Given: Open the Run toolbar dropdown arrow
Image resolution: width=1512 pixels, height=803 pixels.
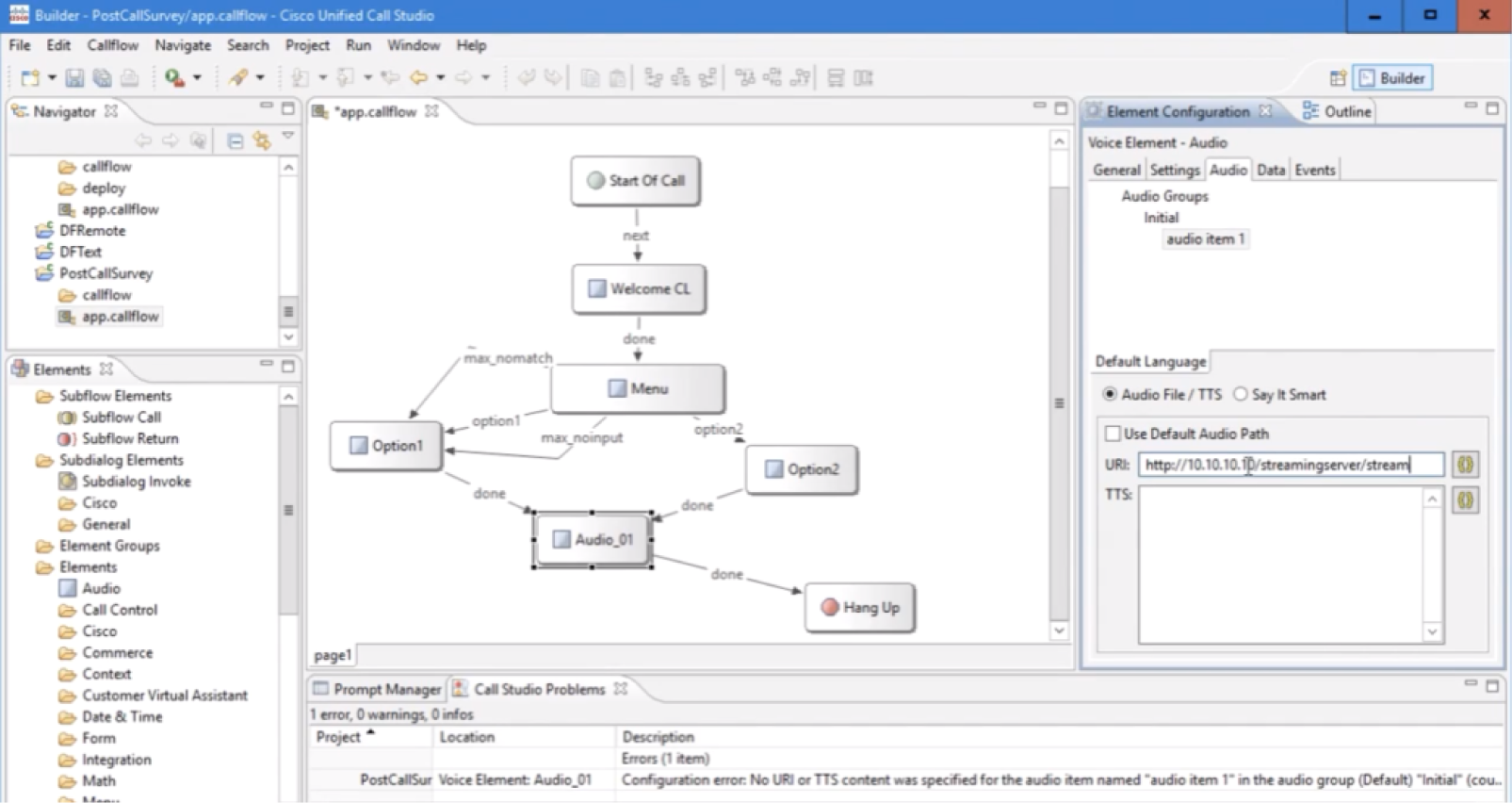Looking at the screenshot, I should point(197,78).
